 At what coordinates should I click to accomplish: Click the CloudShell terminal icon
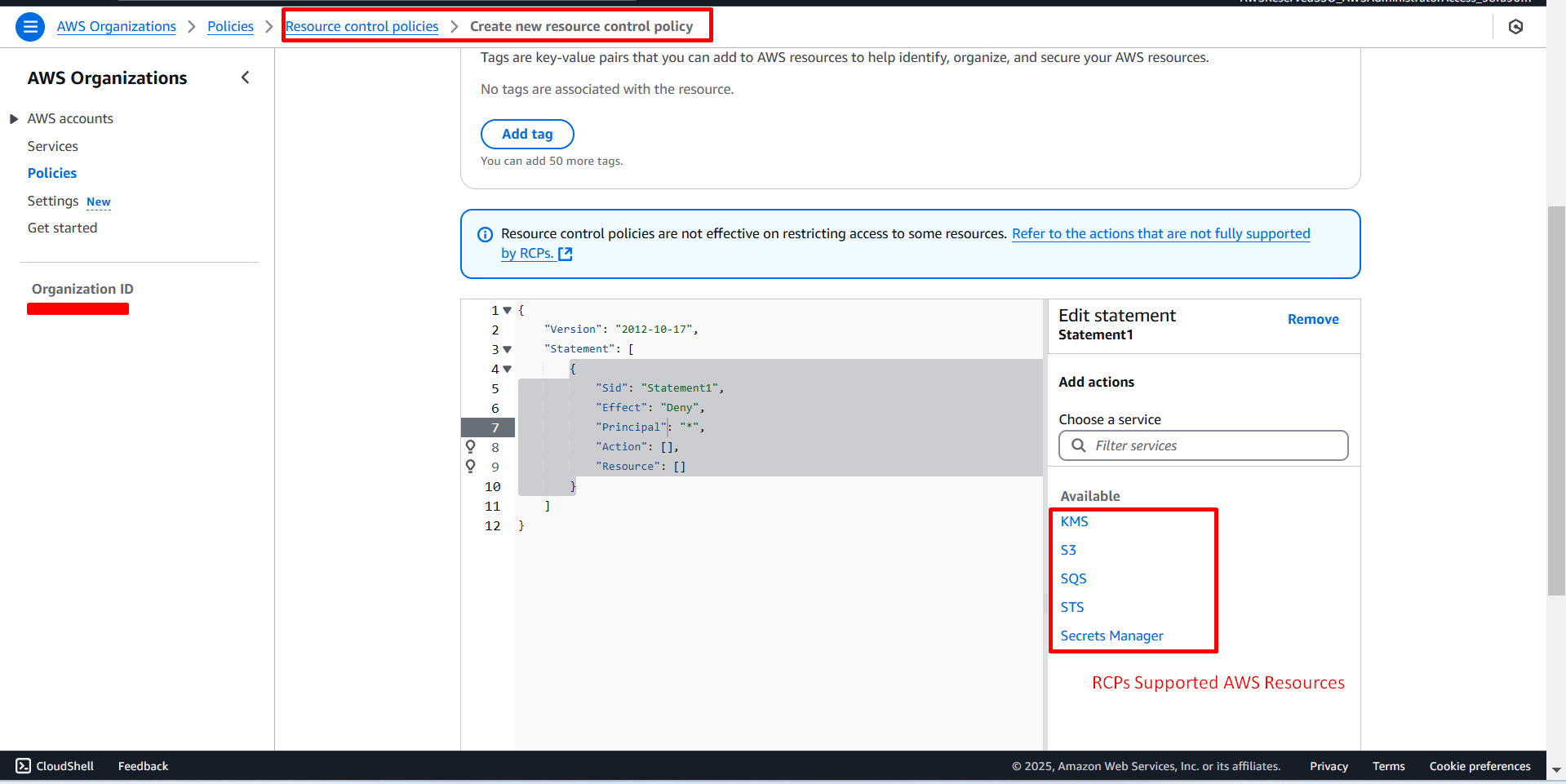(x=24, y=766)
